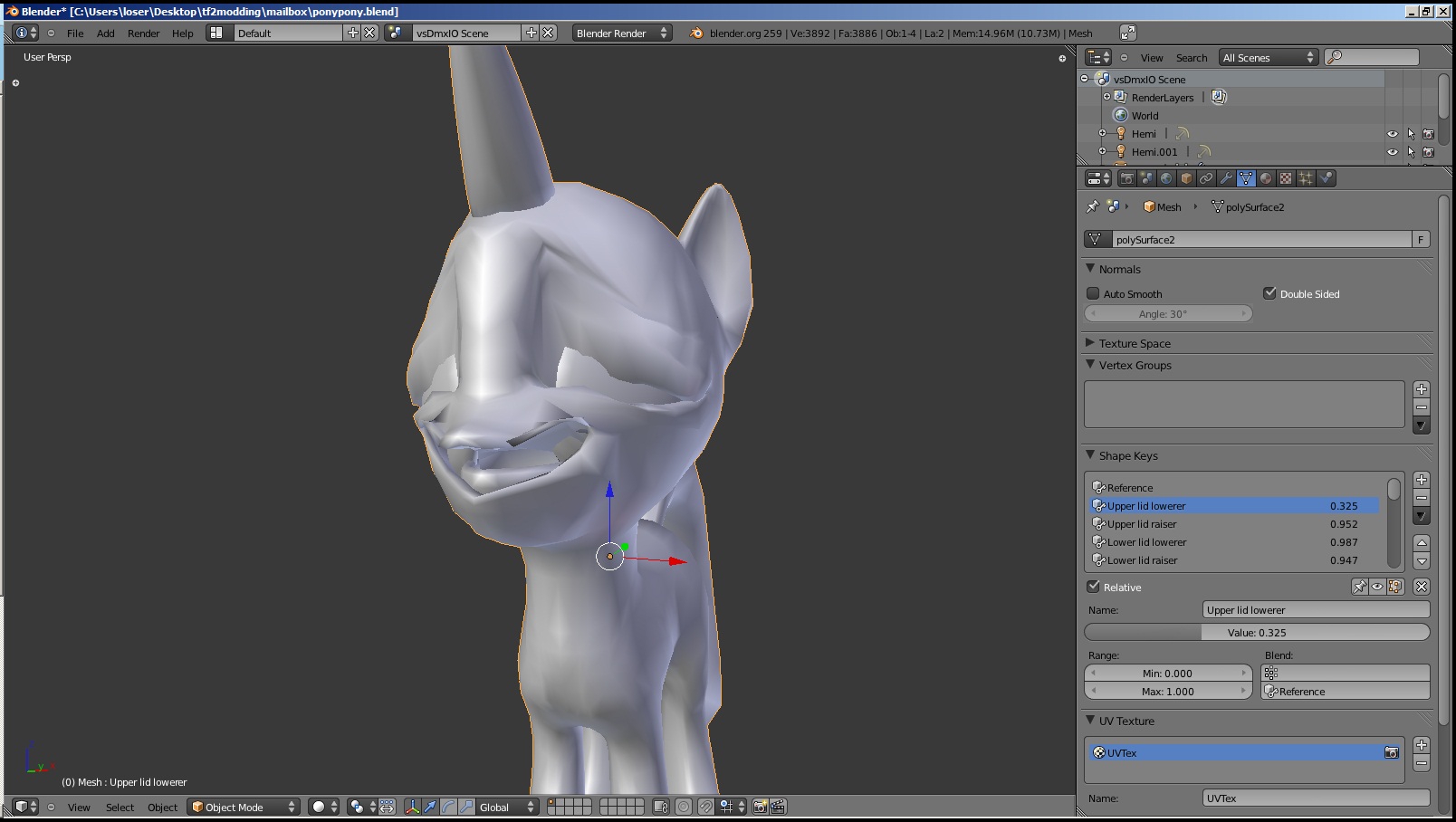The height and width of the screenshot is (822, 1456).
Task: Open the Modifiers wrench properties tab
Action: tap(1226, 178)
